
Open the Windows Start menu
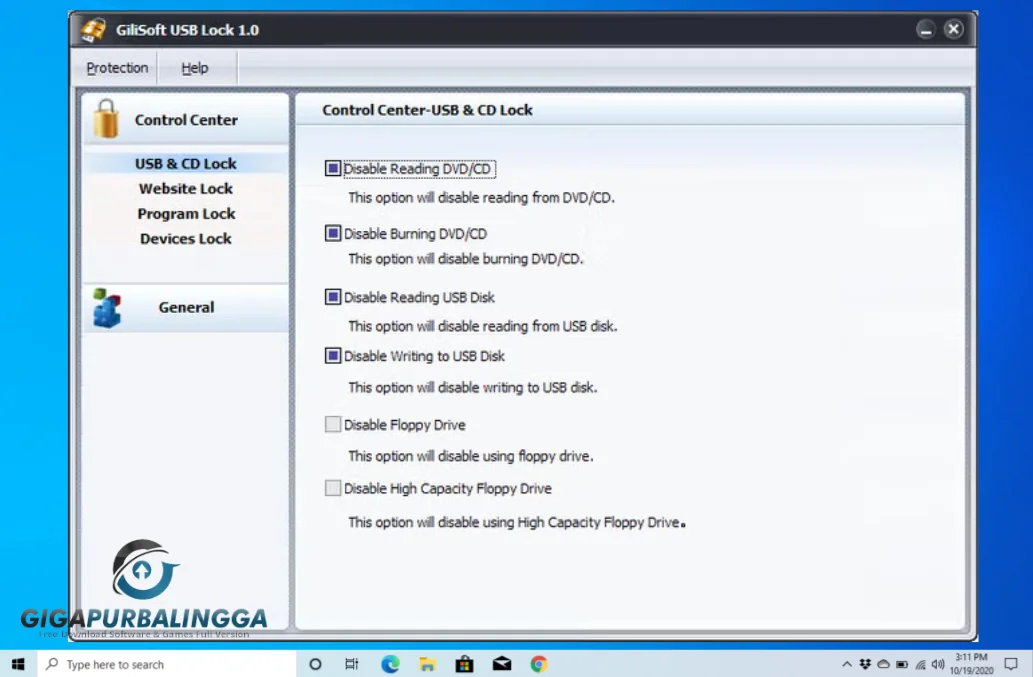tap(18, 664)
